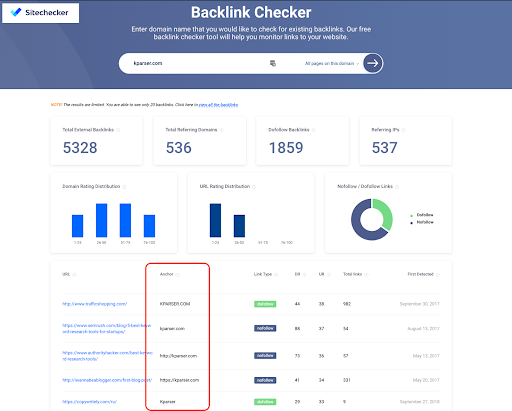512x411 pixels.
Task: Open the All pages on this domain dropdown
Action: (x=332, y=63)
